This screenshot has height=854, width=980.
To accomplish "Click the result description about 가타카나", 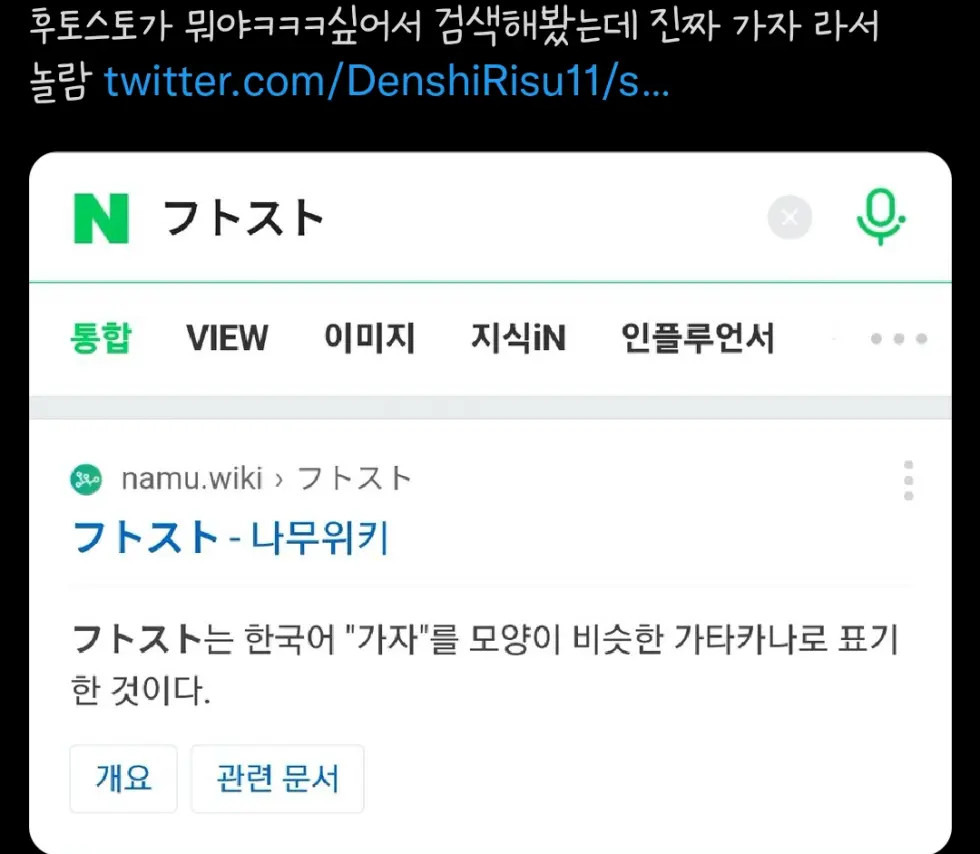I will click(484, 664).
